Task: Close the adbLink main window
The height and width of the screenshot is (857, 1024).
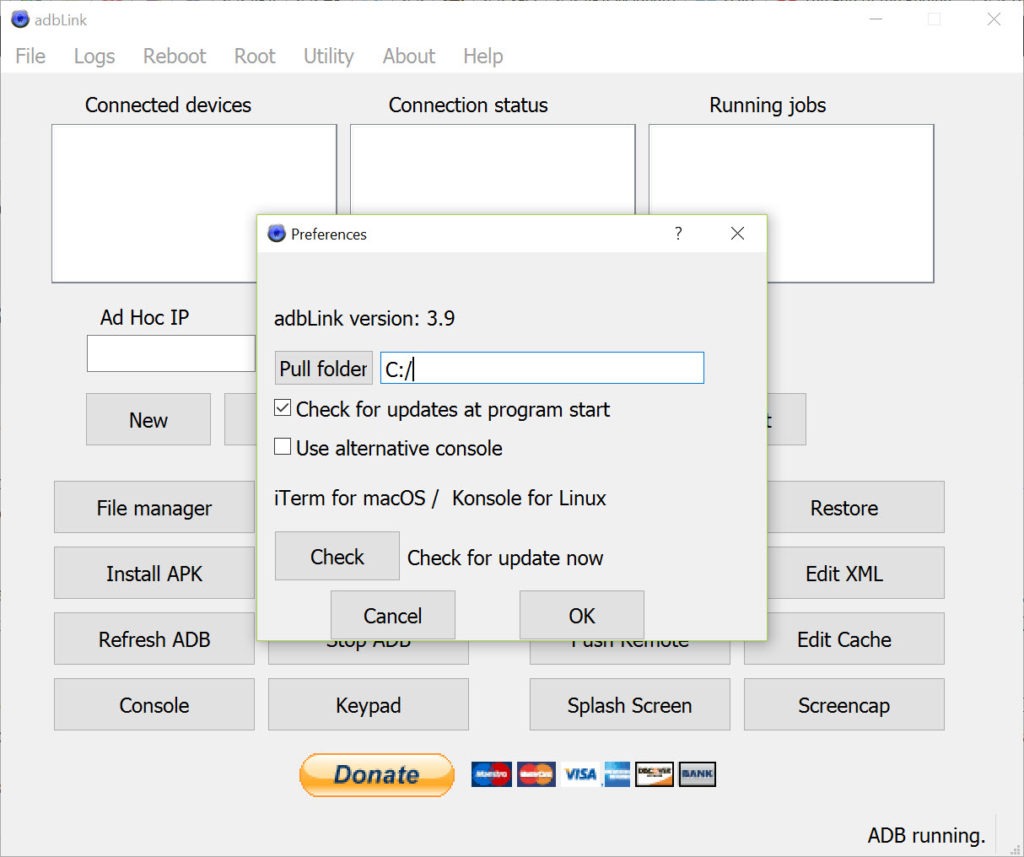Action: pos(993,20)
